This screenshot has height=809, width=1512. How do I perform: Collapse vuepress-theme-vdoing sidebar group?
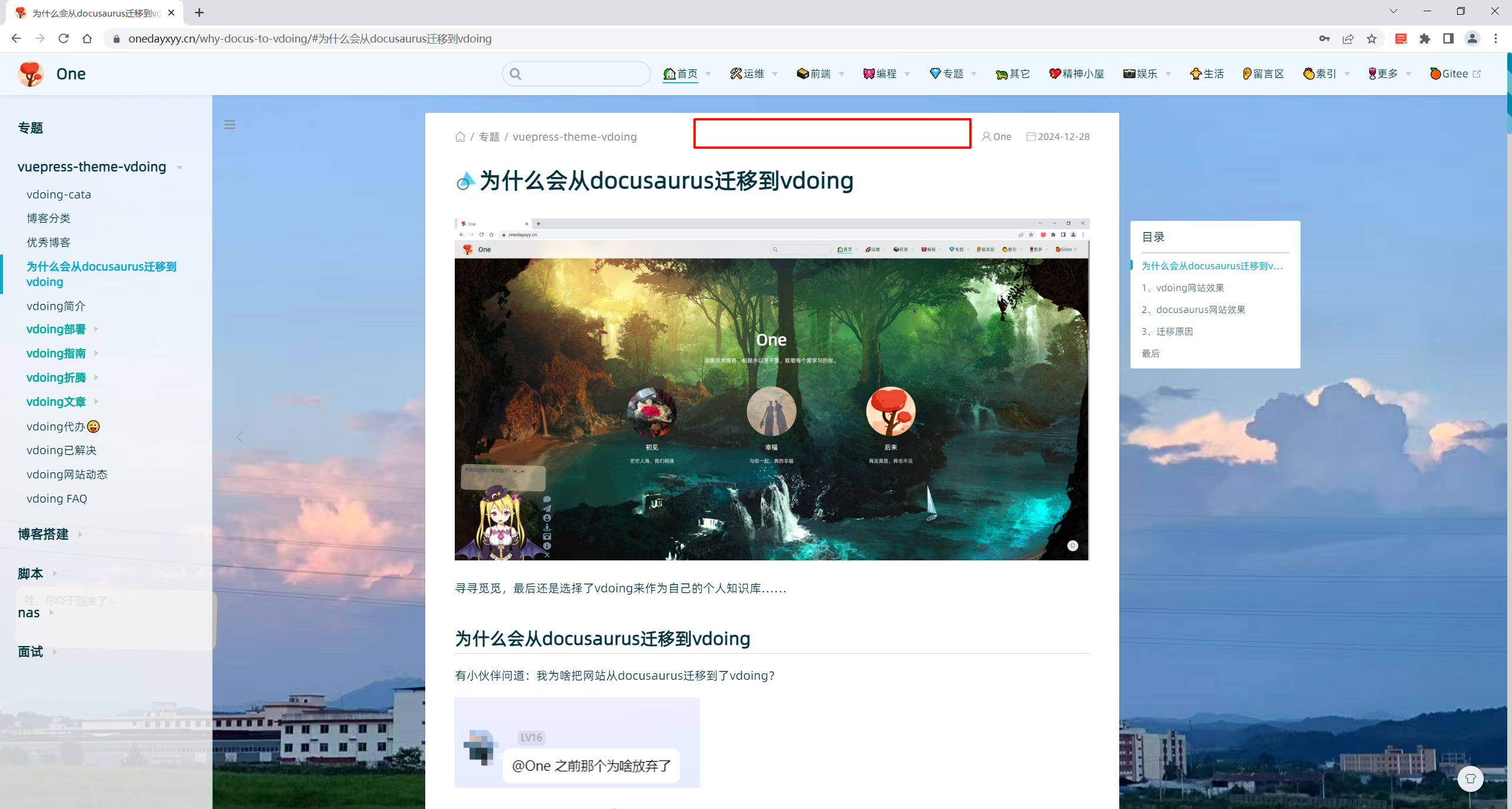pyautogui.click(x=100, y=167)
